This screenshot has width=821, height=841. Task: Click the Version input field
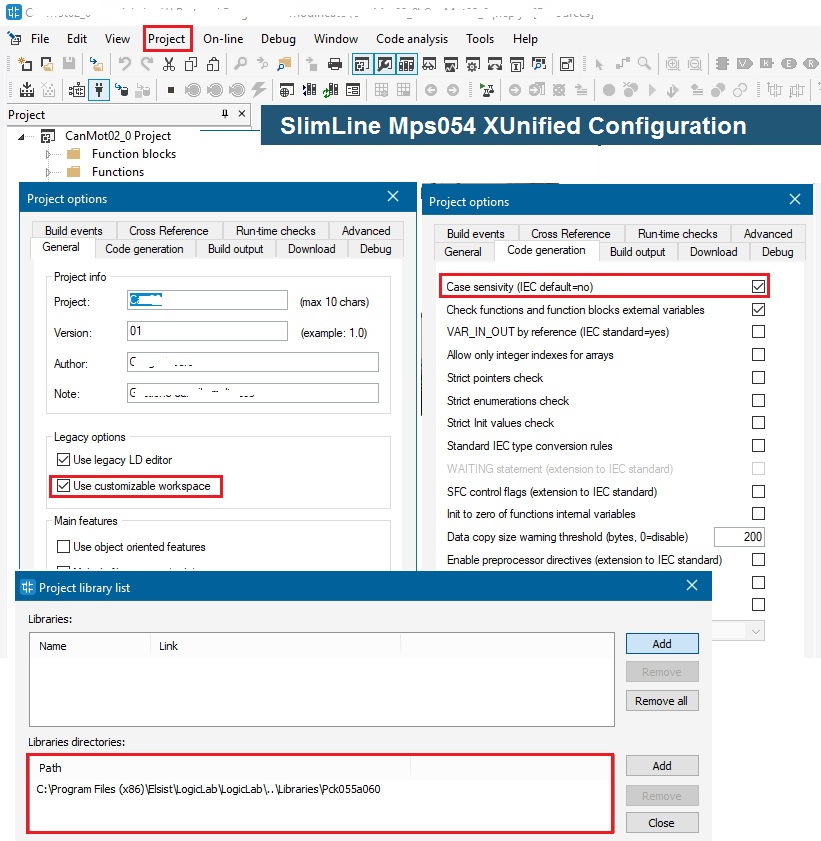(x=208, y=331)
